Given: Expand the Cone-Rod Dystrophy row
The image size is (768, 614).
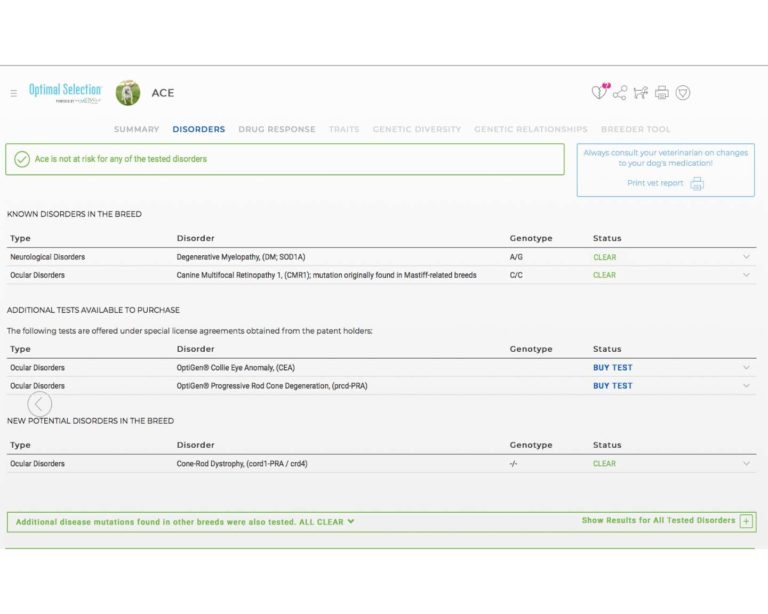Looking at the screenshot, I should click(x=746, y=463).
